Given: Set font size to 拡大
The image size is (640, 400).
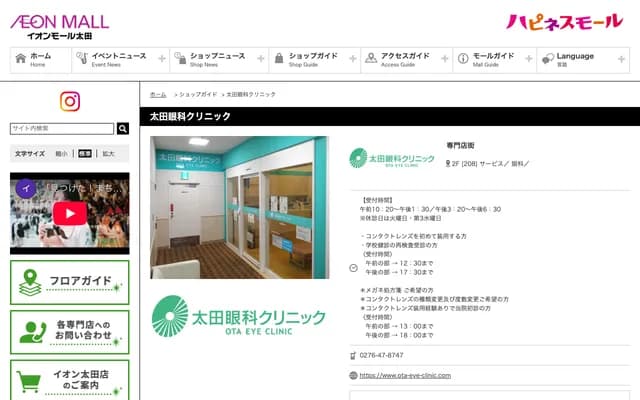Looking at the screenshot, I should [x=108, y=154].
